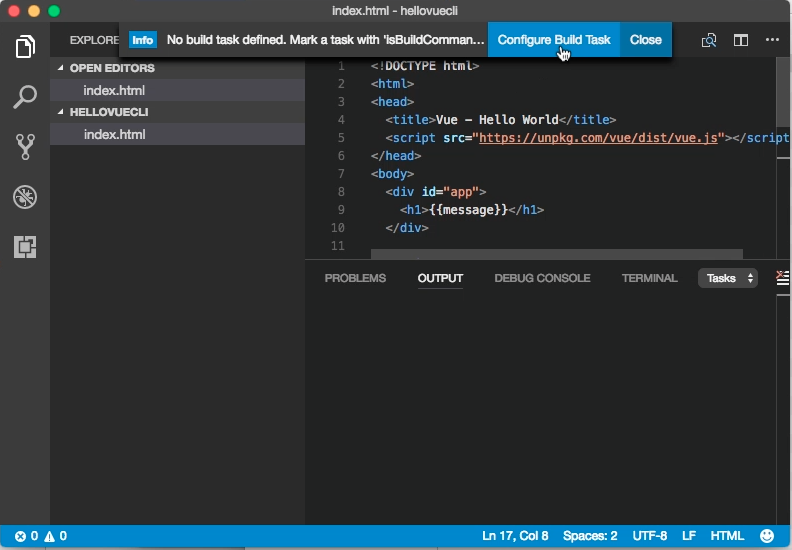
Task: Click the DOCTYPE declaration on line 1
Action: tap(425, 66)
